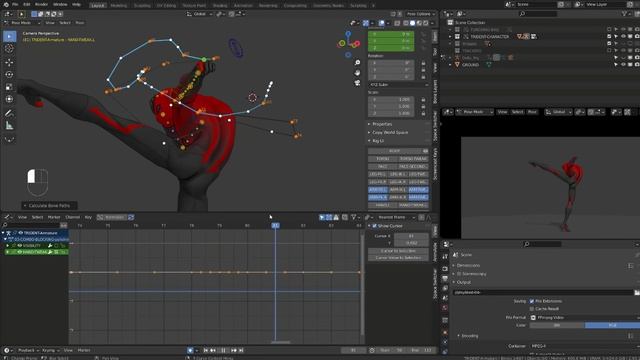Screen dimensions: 640x360
Task: Pause animation playback
Action: click(x=223, y=350)
